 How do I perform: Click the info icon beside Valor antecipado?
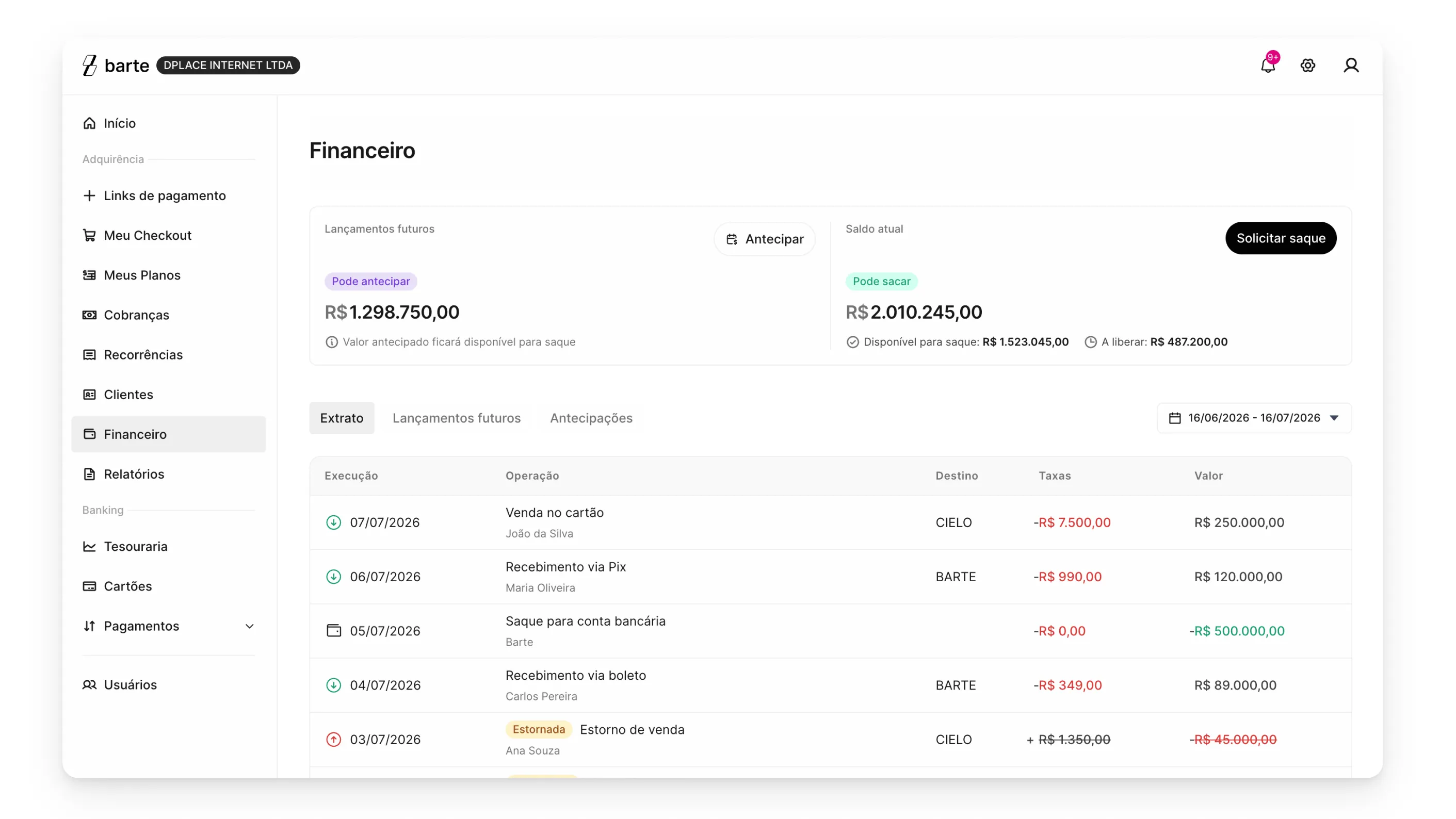[332, 342]
